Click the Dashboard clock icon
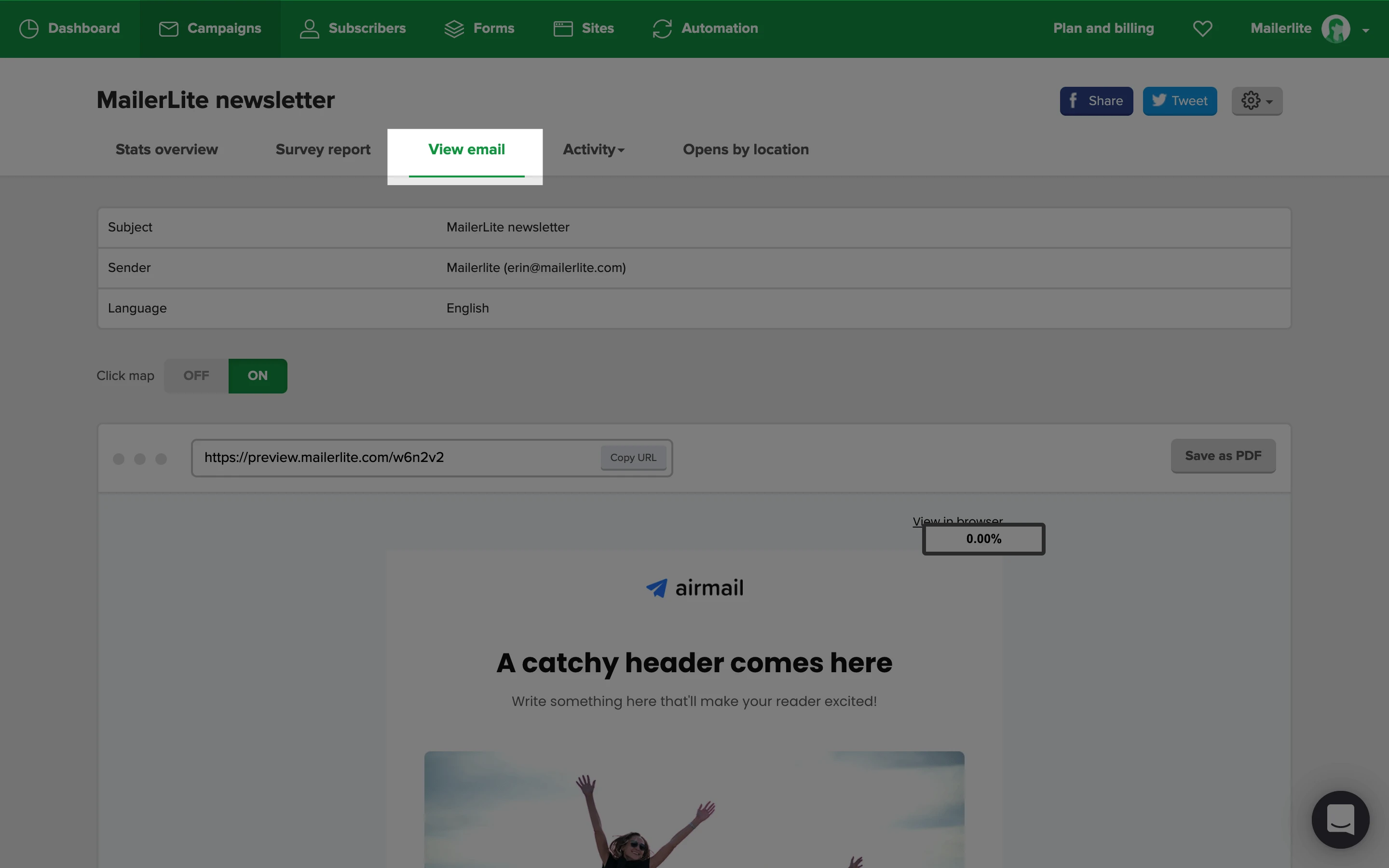1389x868 pixels. pyautogui.click(x=29, y=29)
